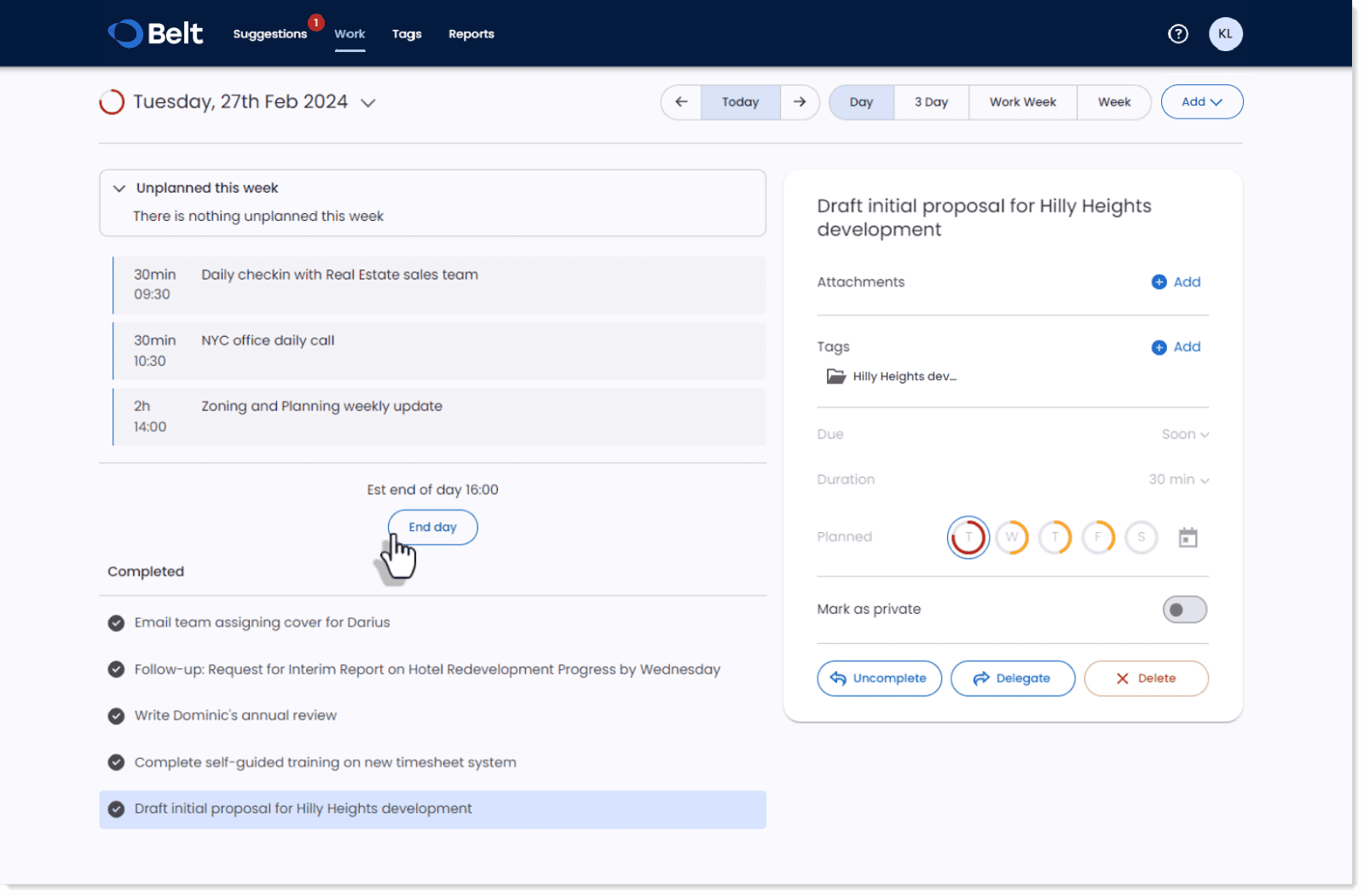Image resolution: width=1364 pixels, height=896 pixels.
Task: Select Friday planned day circle
Action: 1098,537
